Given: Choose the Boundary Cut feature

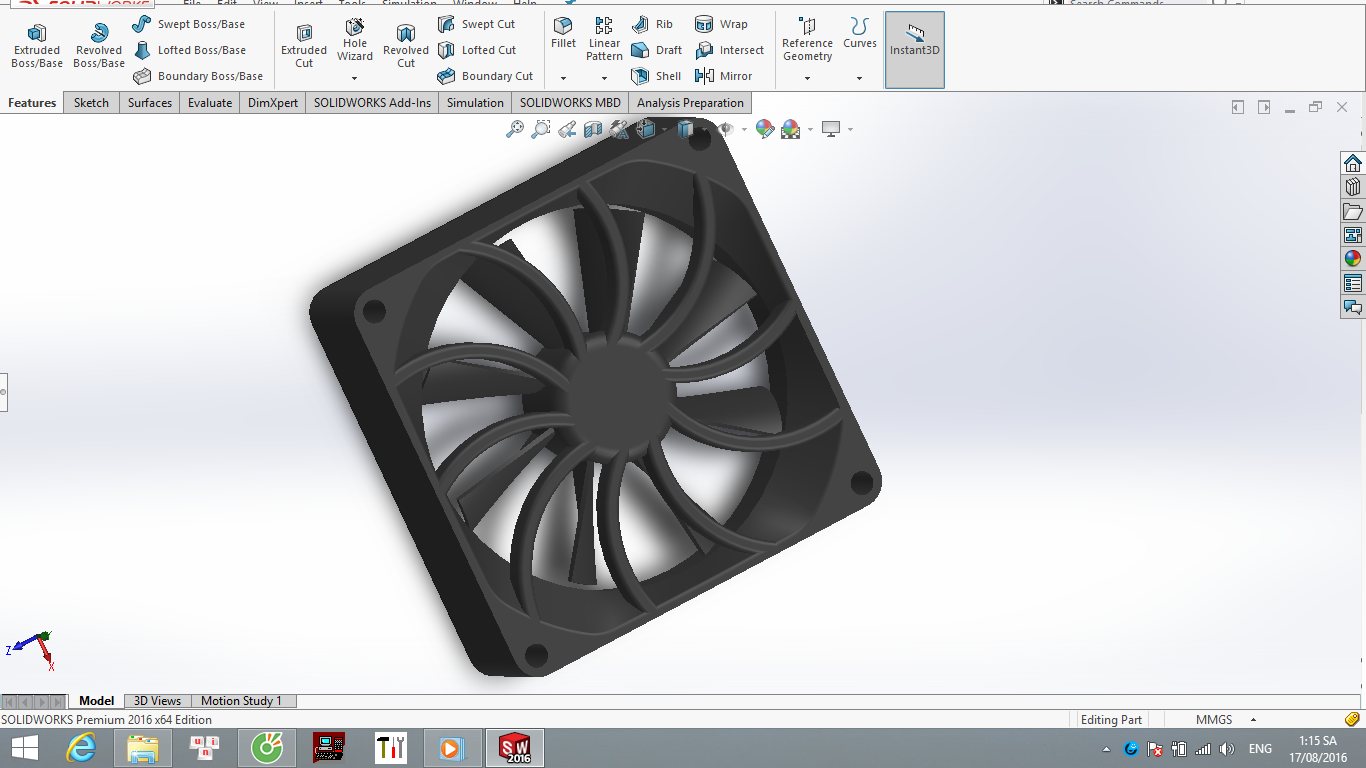Looking at the screenshot, I should pyautogui.click(x=485, y=76).
